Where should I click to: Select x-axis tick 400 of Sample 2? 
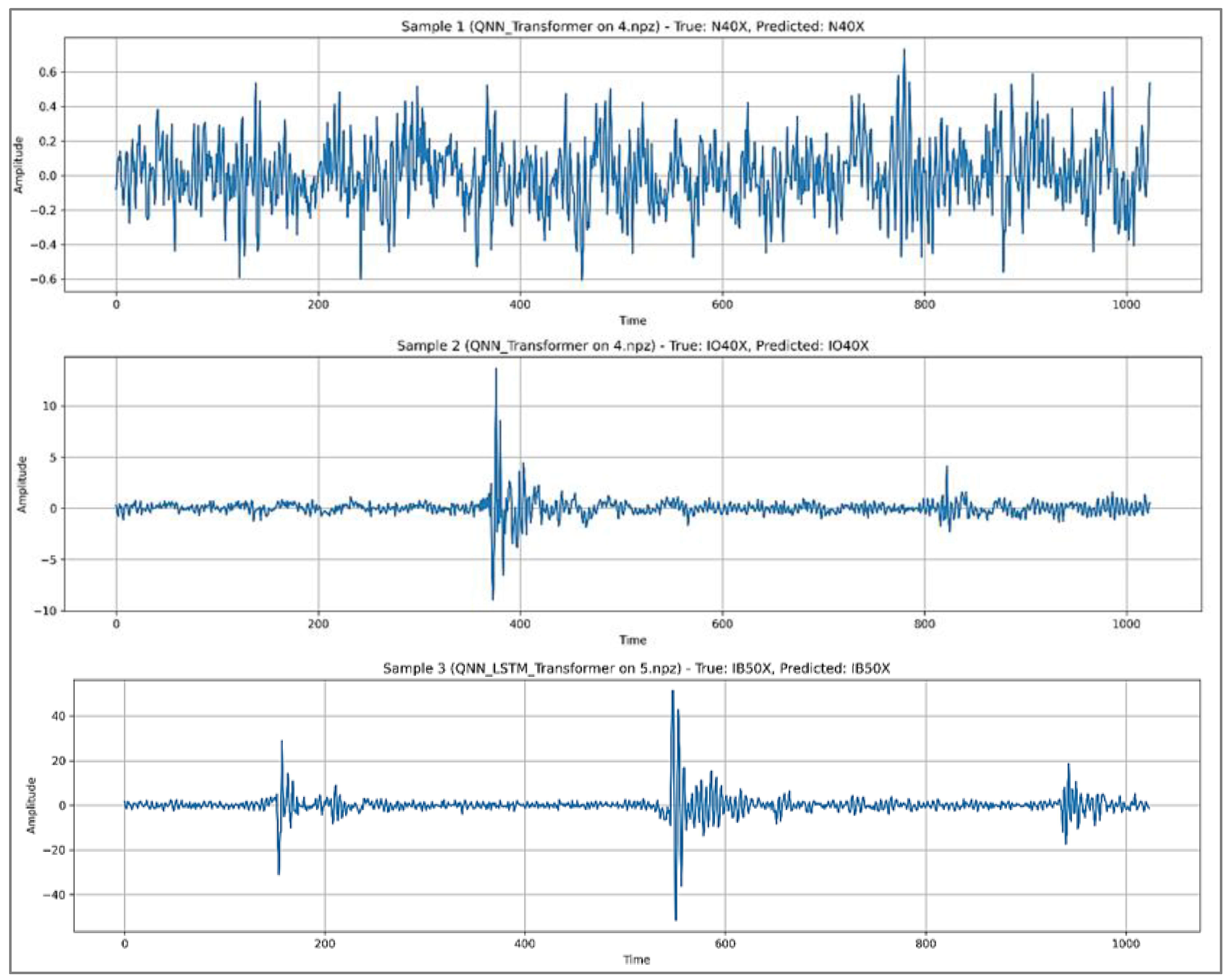(x=520, y=624)
